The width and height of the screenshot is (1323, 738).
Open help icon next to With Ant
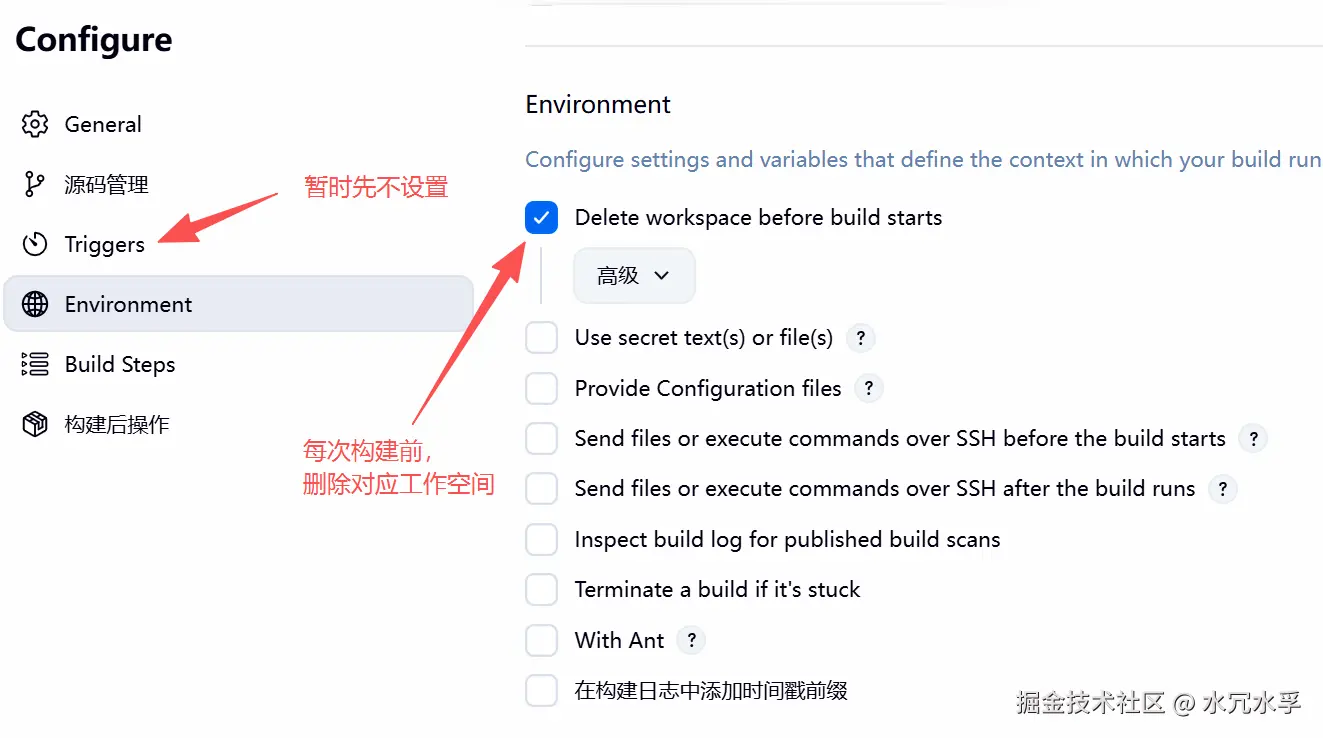click(691, 641)
